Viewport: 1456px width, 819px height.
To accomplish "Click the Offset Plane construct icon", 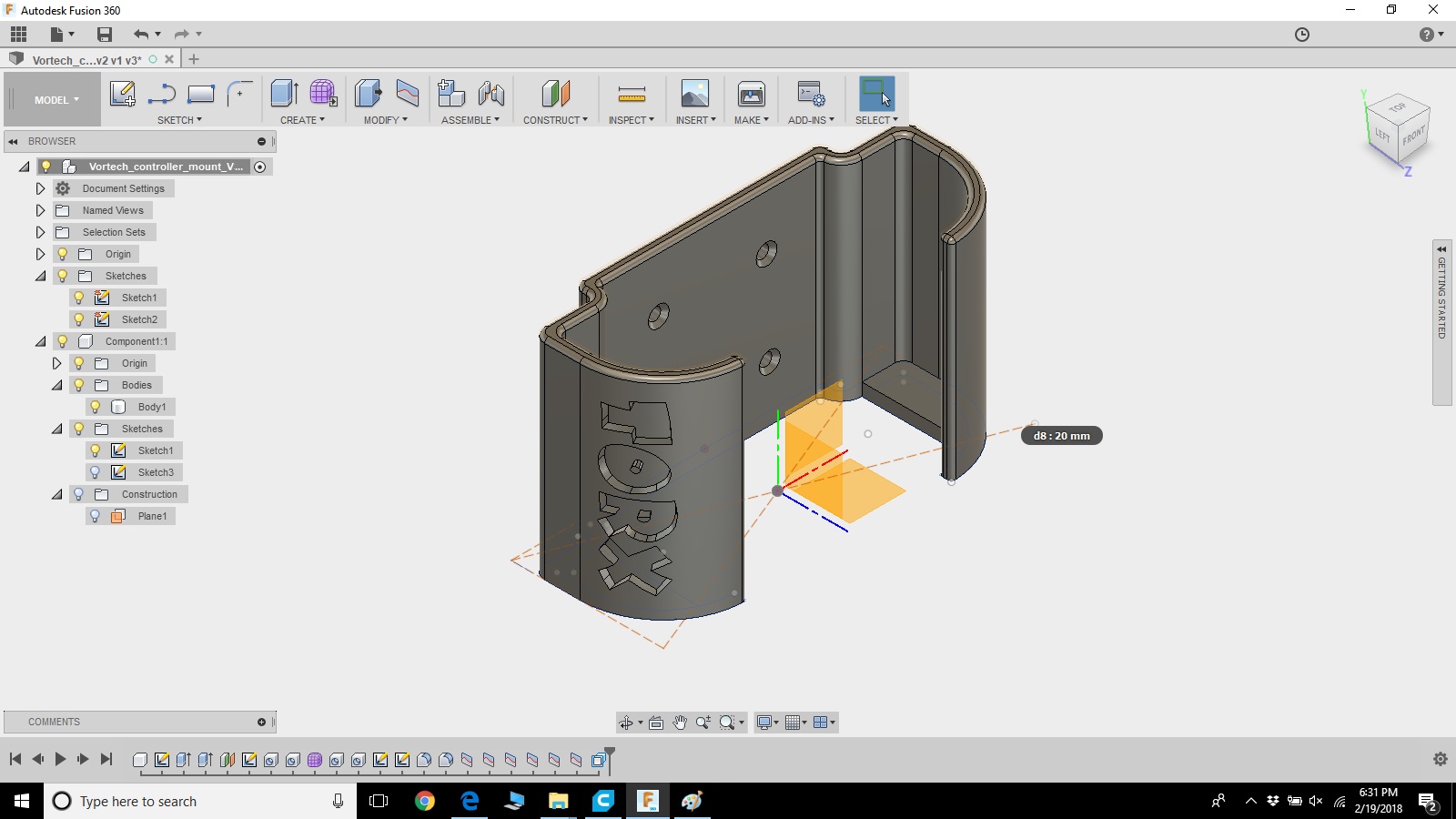I will coord(555,93).
